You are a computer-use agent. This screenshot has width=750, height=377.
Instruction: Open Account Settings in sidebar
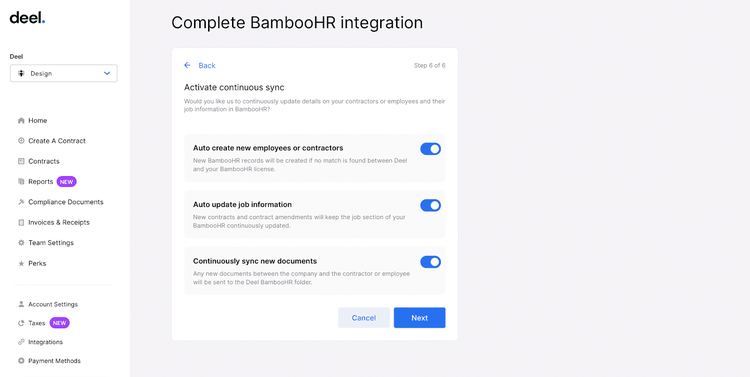53,304
